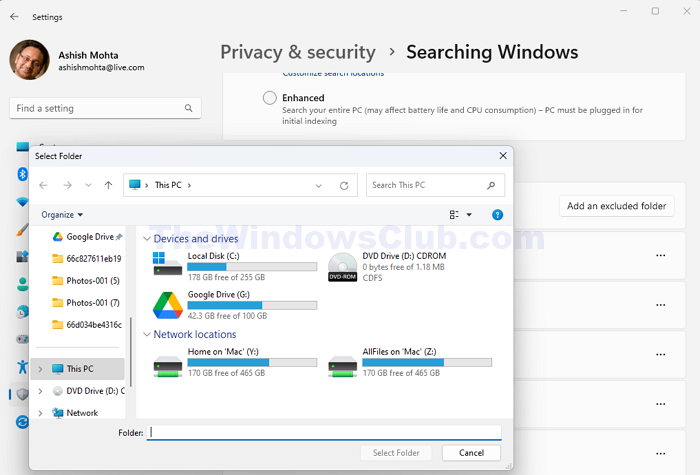Select AllFiles on 'Mac' (Z:) network drive
Screen dimensions: 700x475
click(x=410, y=362)
